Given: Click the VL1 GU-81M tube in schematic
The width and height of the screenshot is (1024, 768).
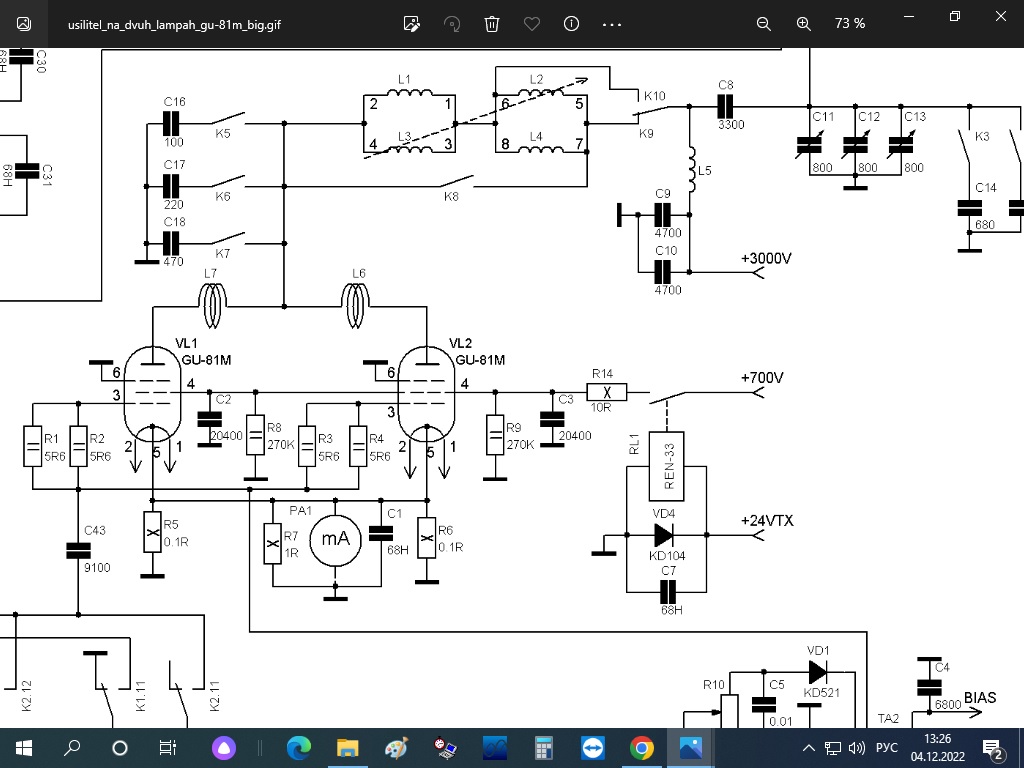Looking at the screenshot, I should point(152,400).
